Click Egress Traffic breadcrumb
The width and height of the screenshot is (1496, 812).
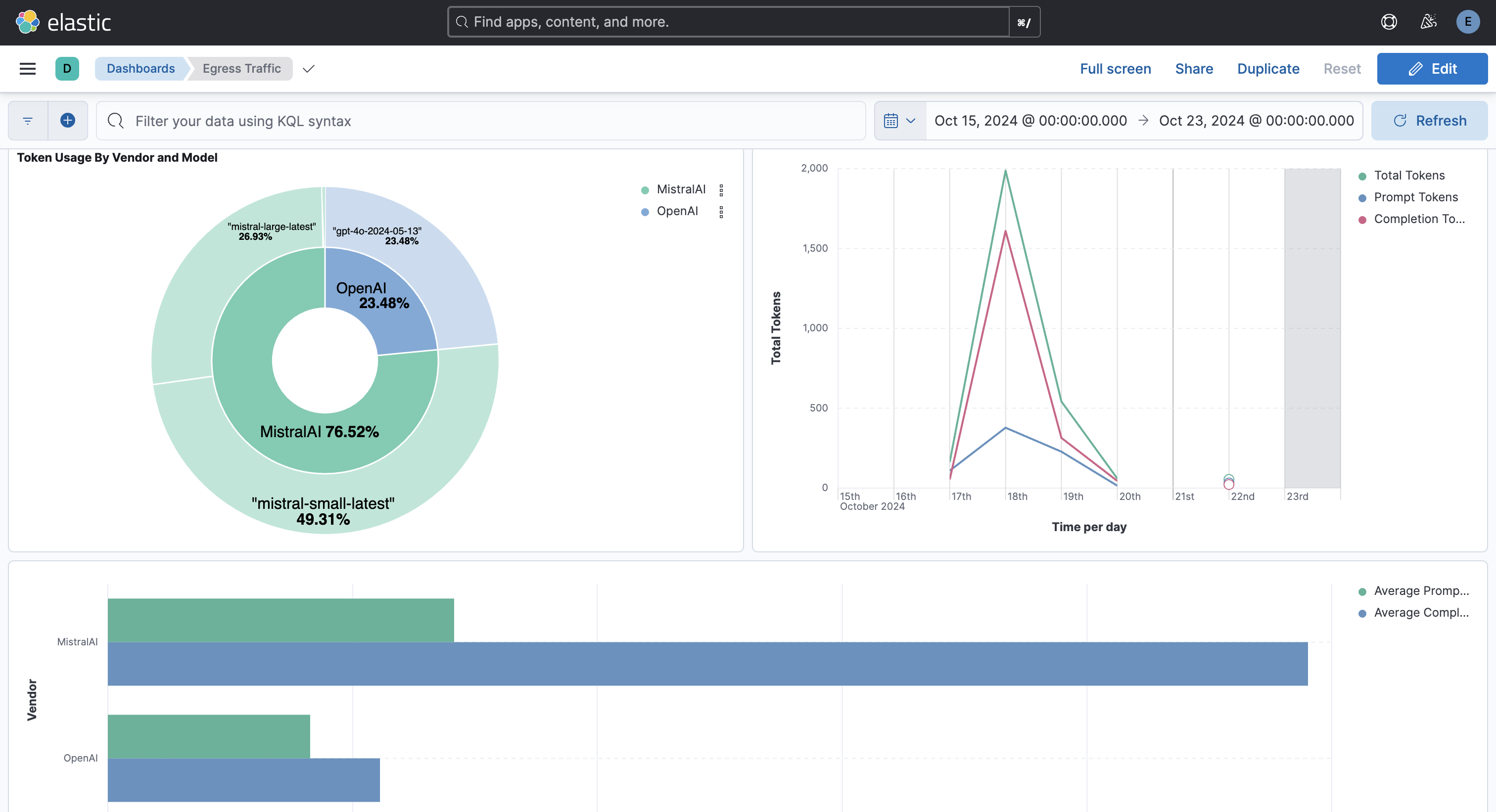[241, 68]
